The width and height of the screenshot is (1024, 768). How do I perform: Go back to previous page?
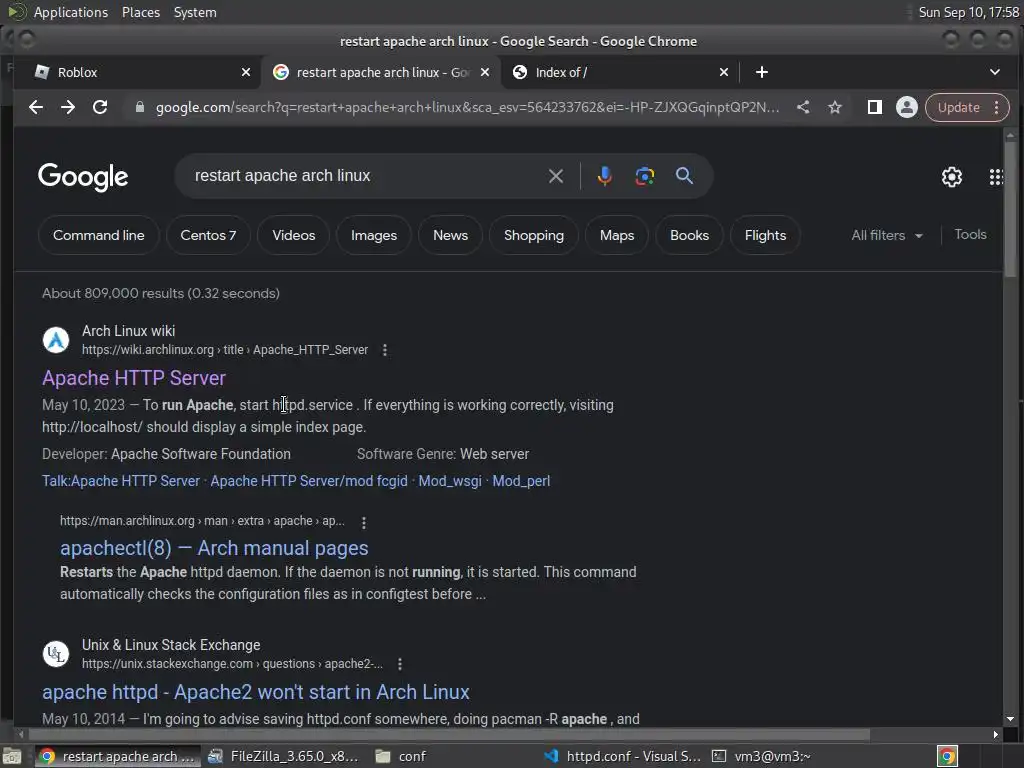pyautogui.click(x=36, y=107)
